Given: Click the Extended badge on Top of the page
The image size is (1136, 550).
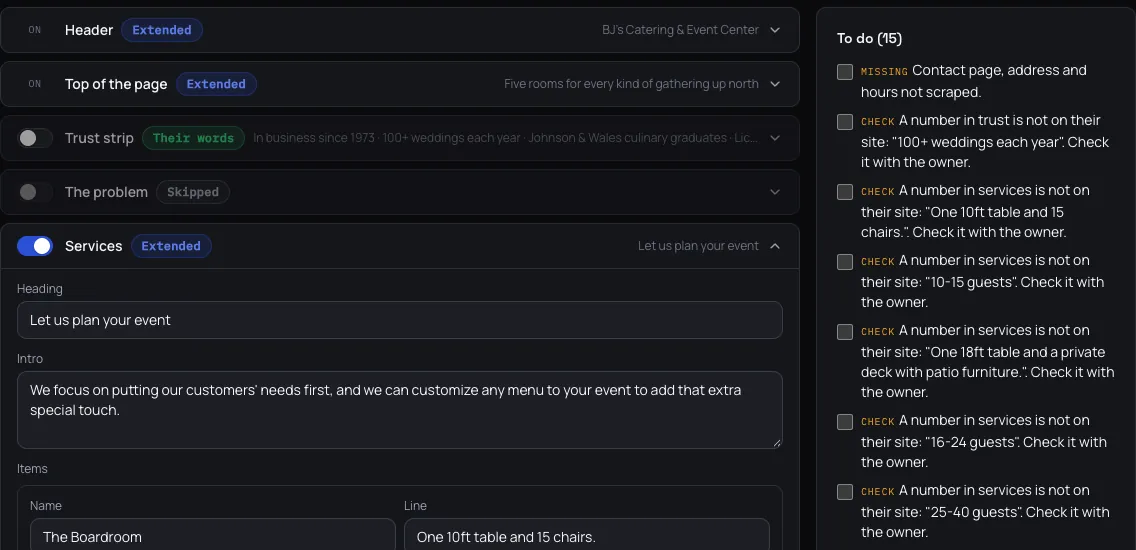Looking at the screenshot, I should tap(216, 84).
